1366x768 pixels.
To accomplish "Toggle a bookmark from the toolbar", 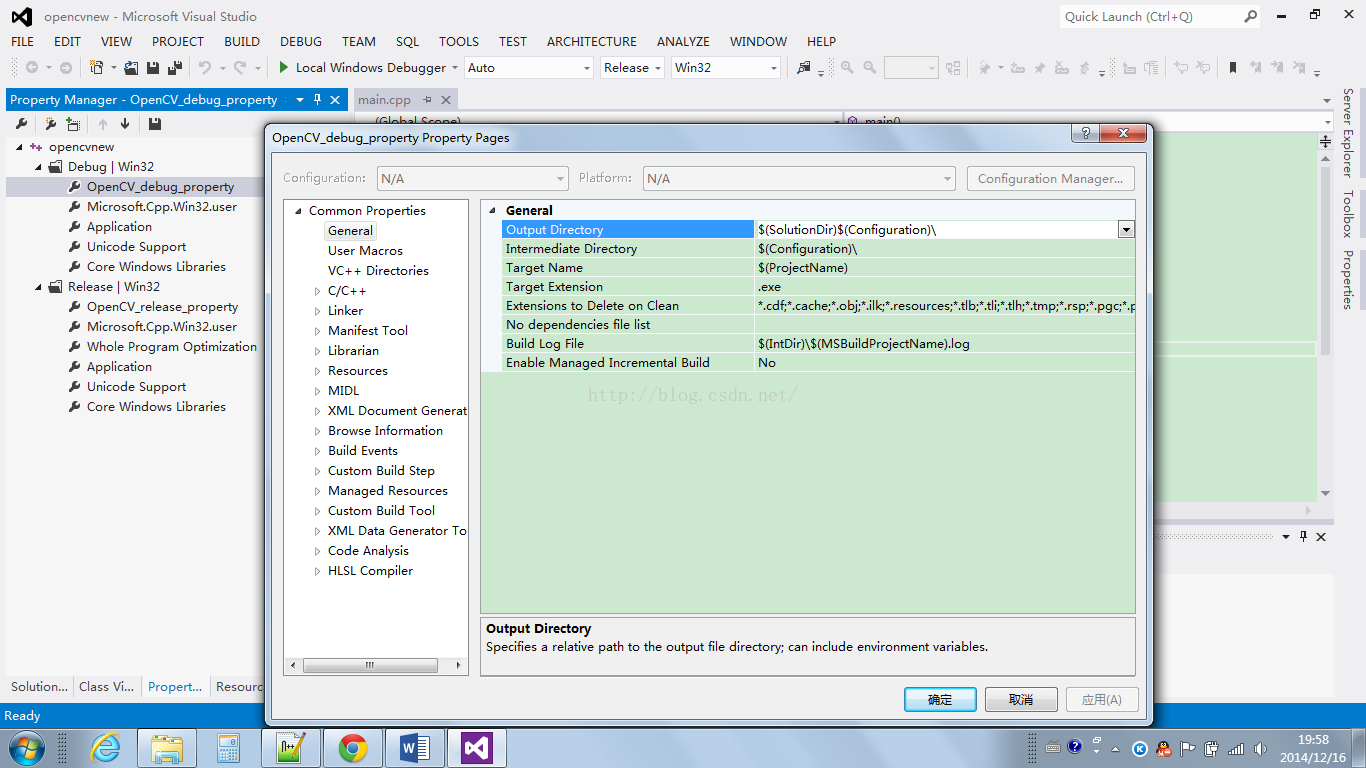I will 1233,68.
